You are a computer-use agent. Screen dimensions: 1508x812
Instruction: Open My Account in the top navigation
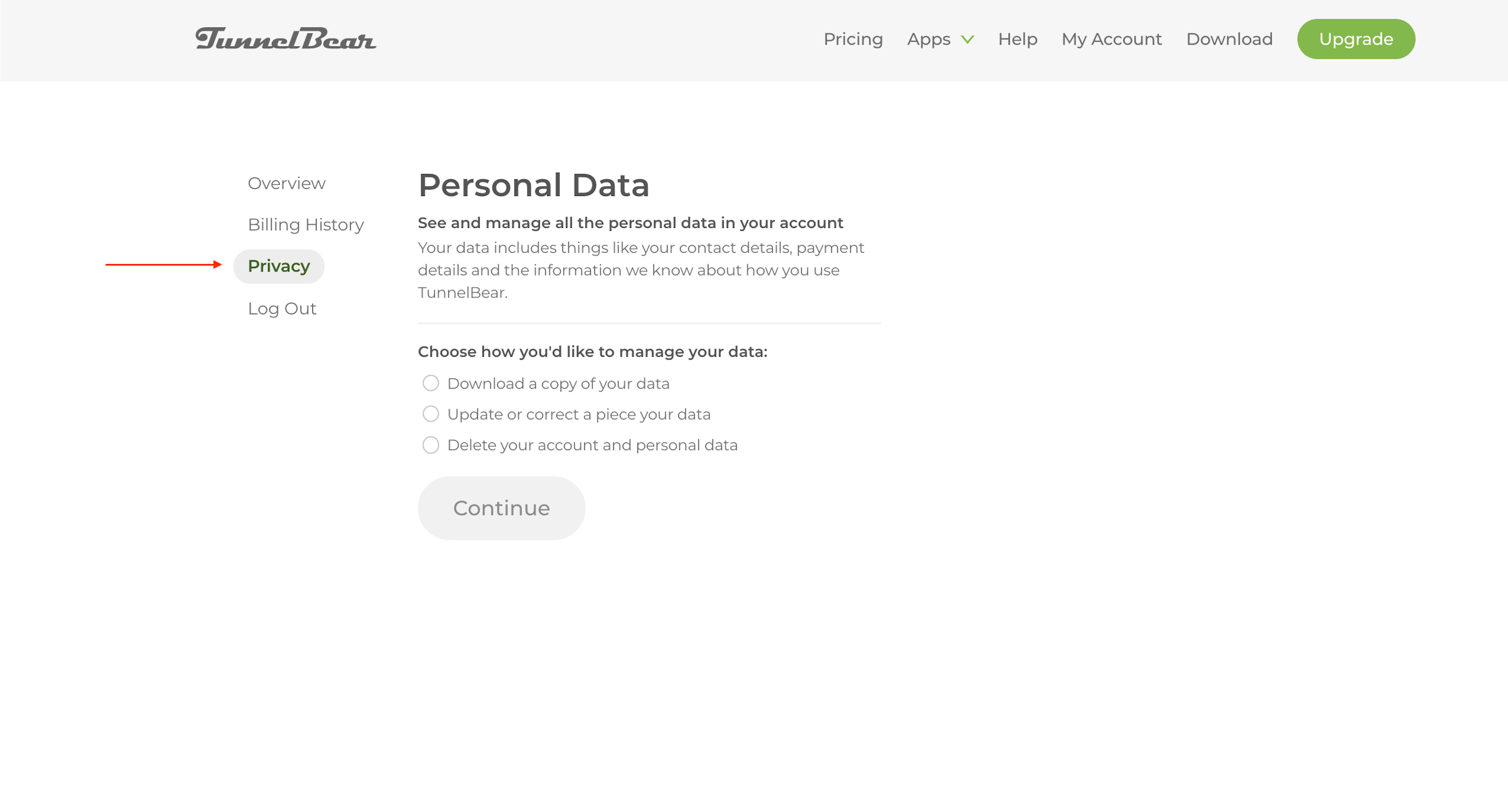click(x=1112, y=39)
